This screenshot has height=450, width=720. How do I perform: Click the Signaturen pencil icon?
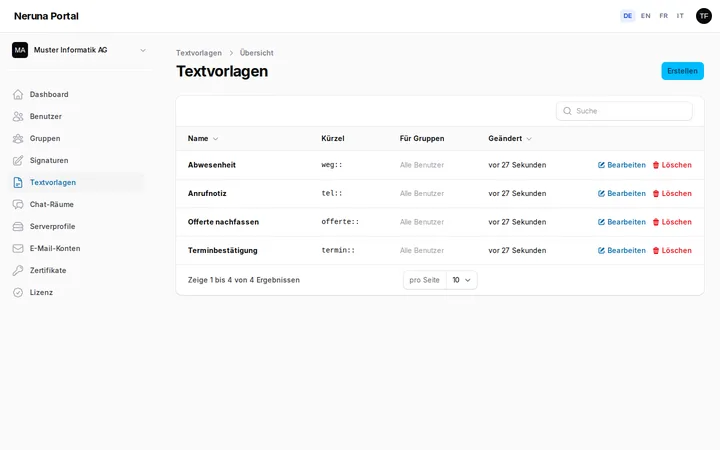point(18,161)
